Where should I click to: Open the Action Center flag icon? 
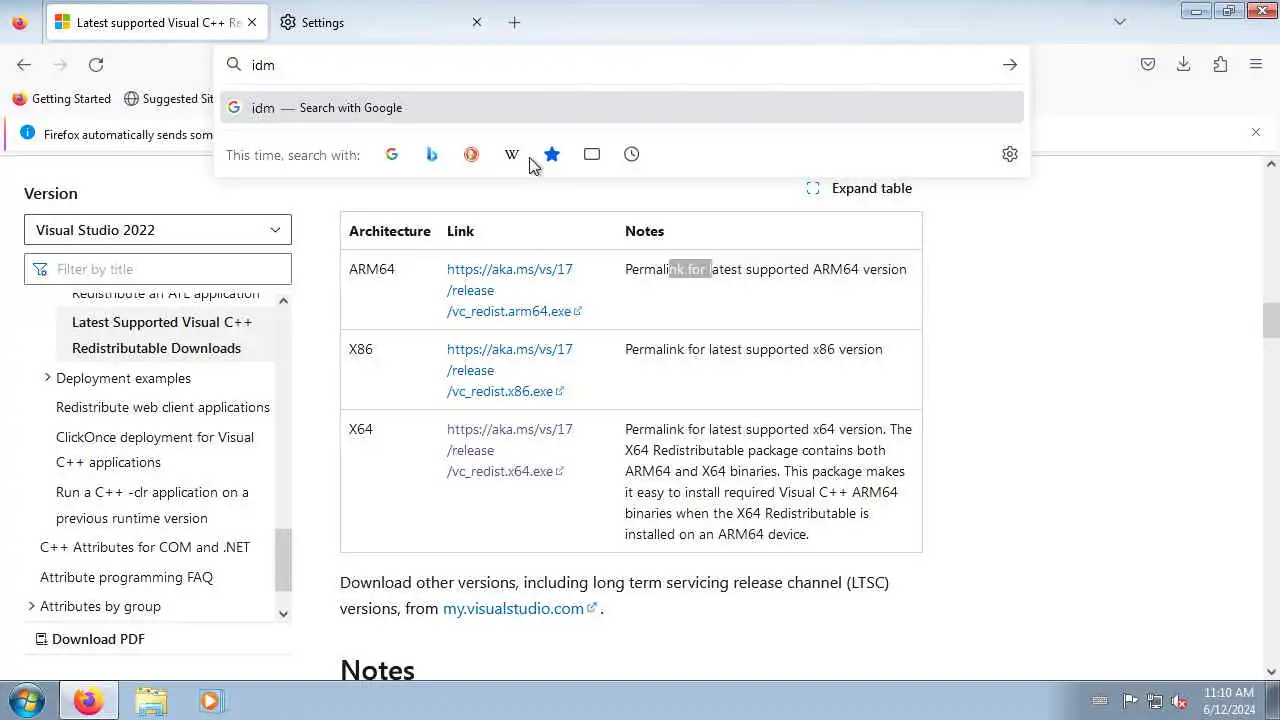(x=1130, y=701)
